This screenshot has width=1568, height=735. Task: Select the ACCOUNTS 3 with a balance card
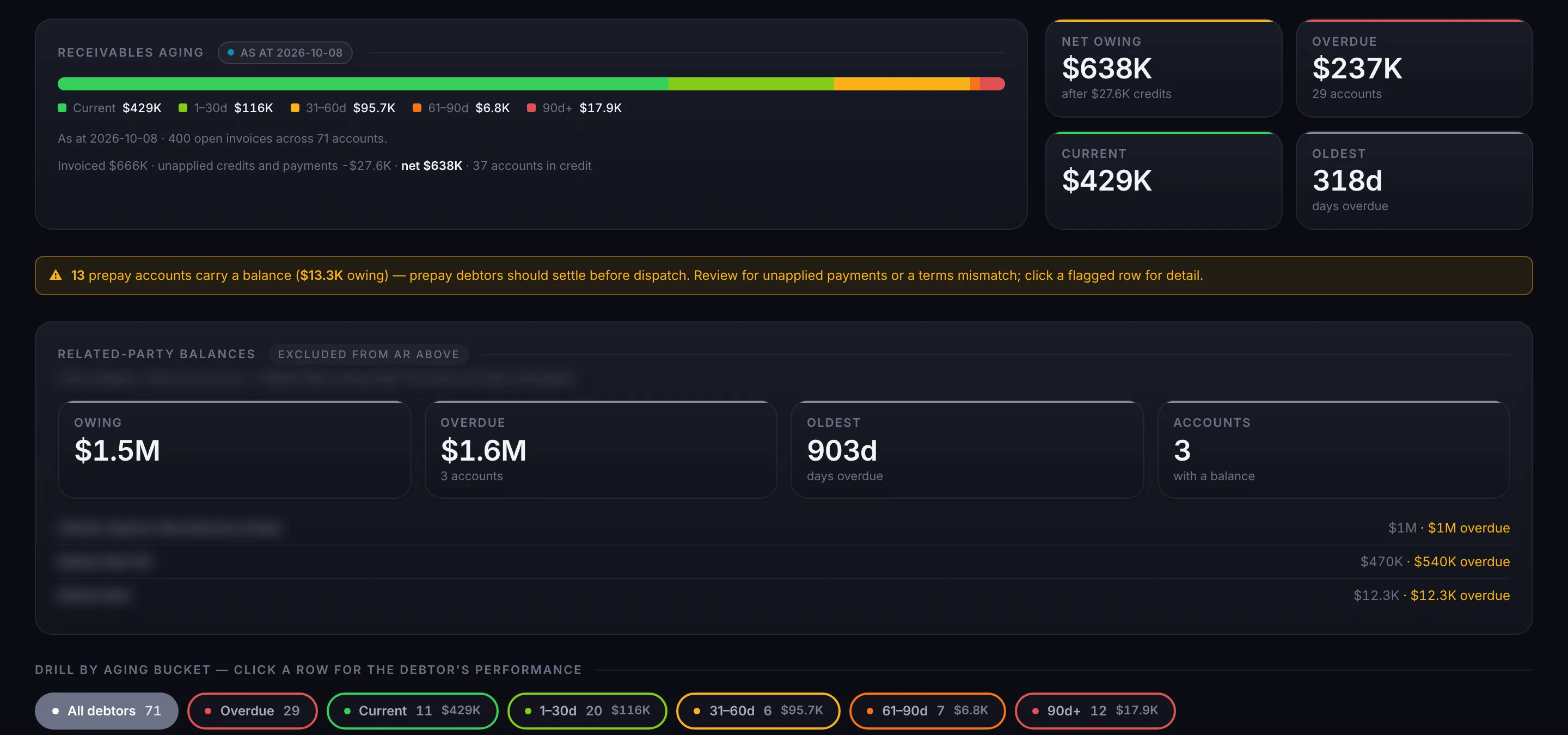point(1333,449)
